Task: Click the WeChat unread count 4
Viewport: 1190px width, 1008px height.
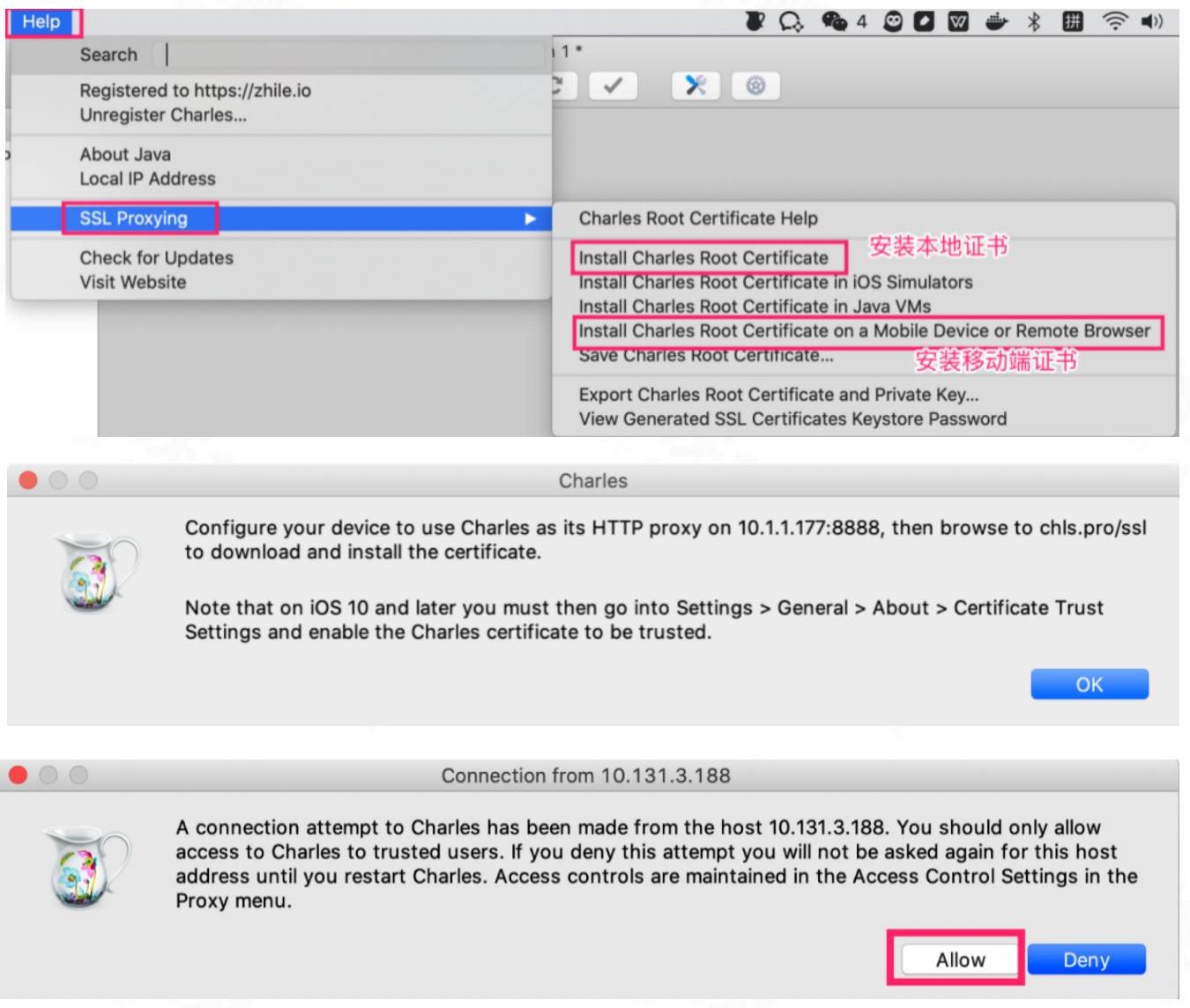Action: [861, 21]
